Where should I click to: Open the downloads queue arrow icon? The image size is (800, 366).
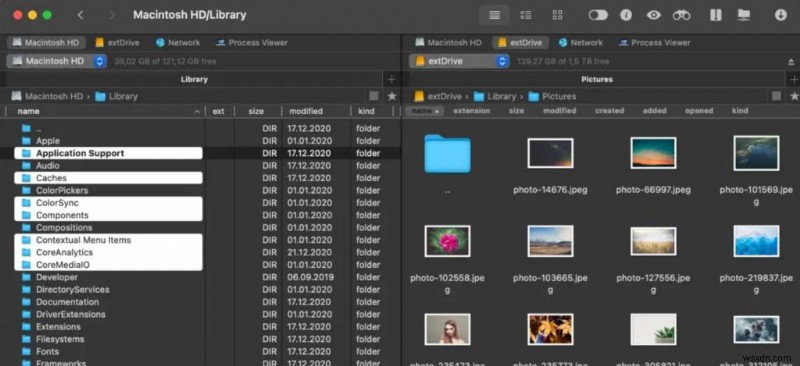(x=780, y=15)
